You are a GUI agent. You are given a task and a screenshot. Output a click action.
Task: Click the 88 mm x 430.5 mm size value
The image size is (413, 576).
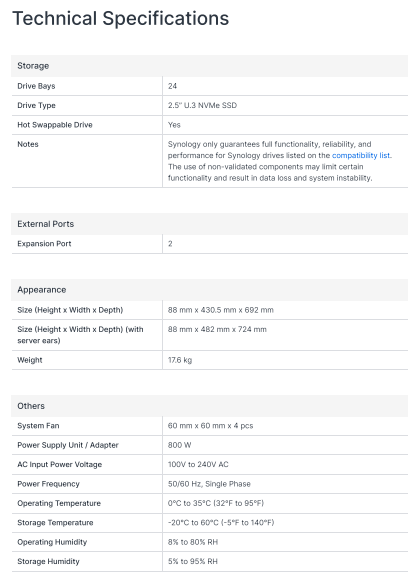pos(221,310)
